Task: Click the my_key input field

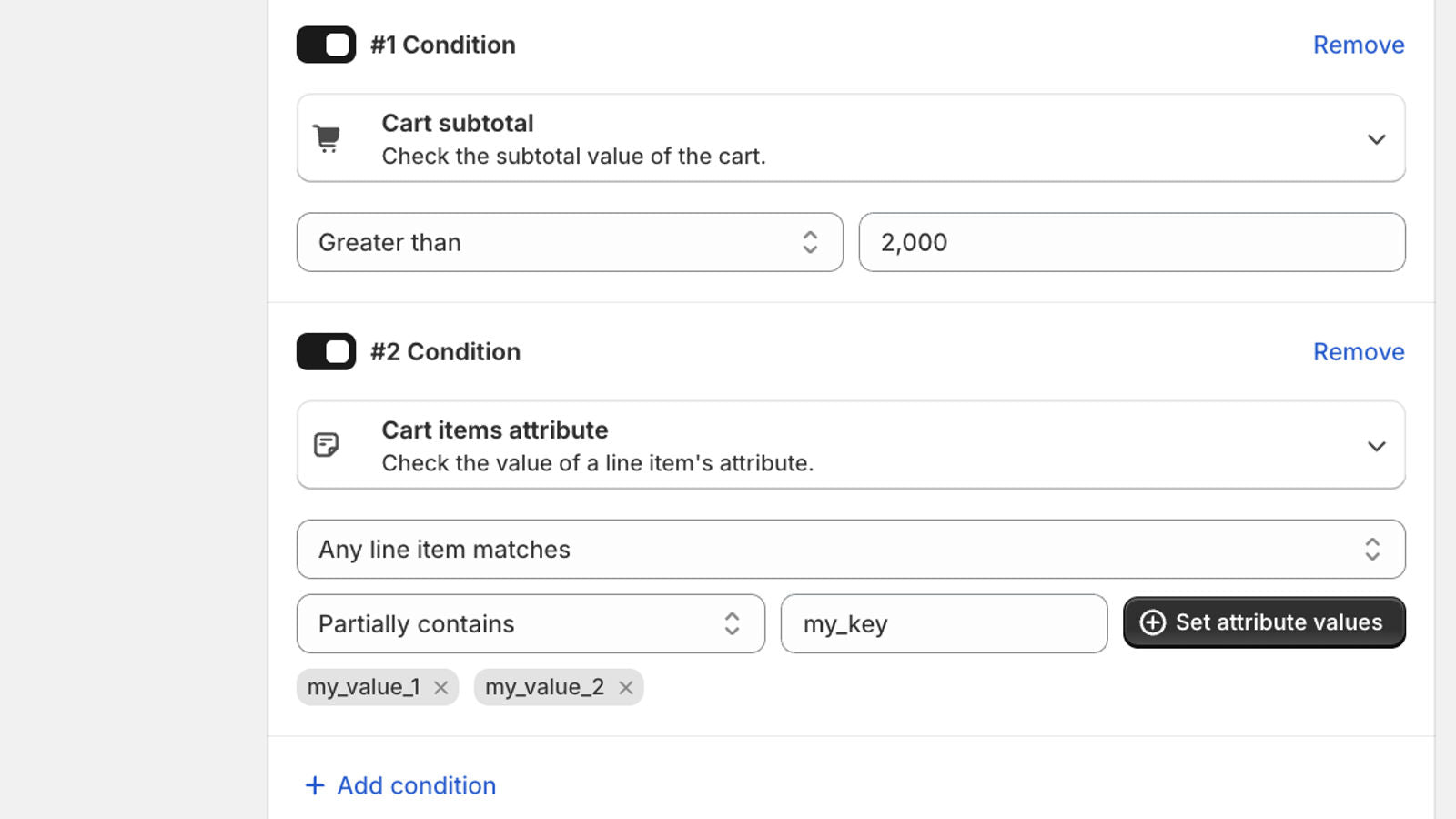Action: click(944, 623)
